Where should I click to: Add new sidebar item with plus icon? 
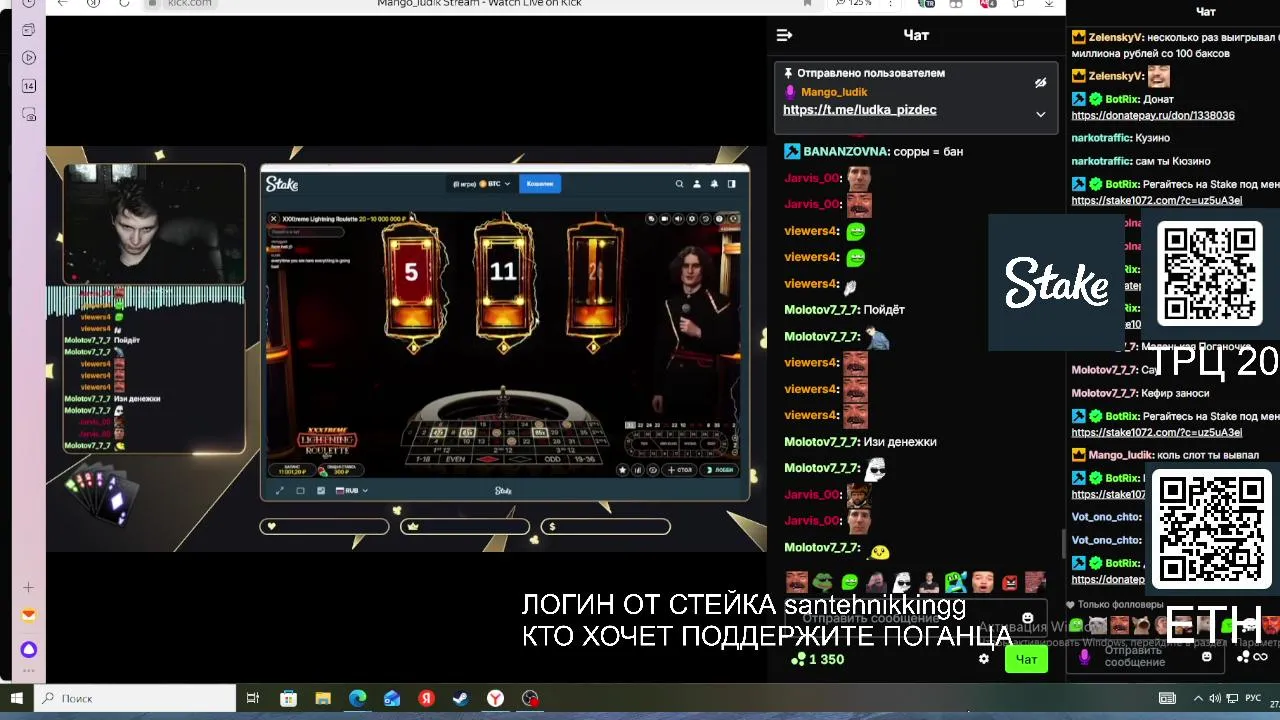pos(29,588)
